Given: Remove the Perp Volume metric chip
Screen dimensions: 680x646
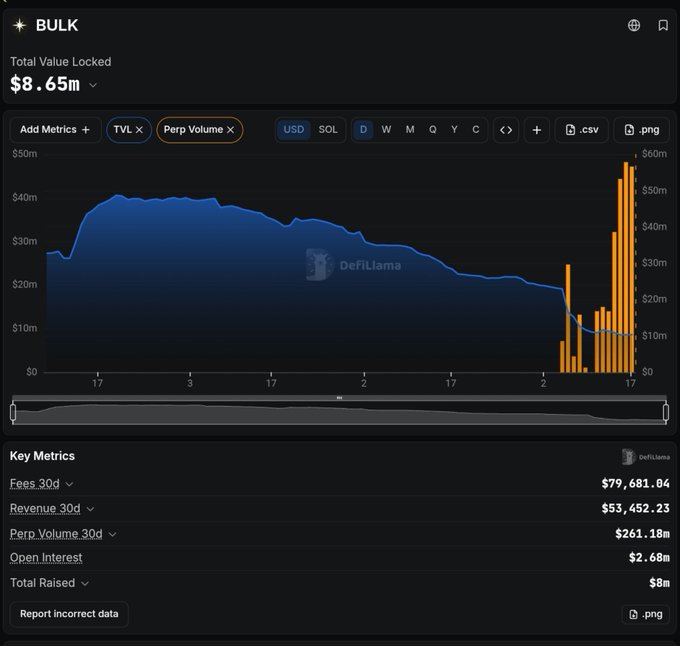Looking at the screenshot, I should click(x=231, y=130).
